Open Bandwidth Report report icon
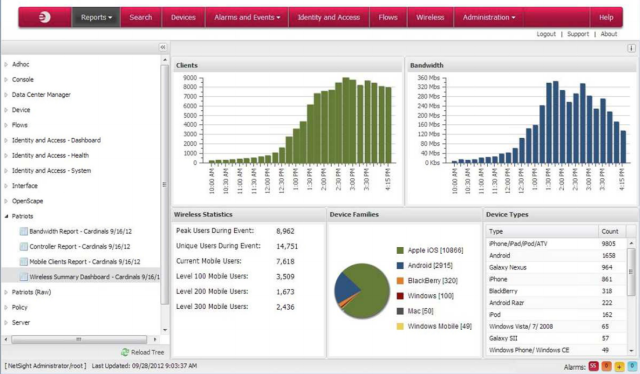This screenshot has width=640, height=374. (24, 232)
